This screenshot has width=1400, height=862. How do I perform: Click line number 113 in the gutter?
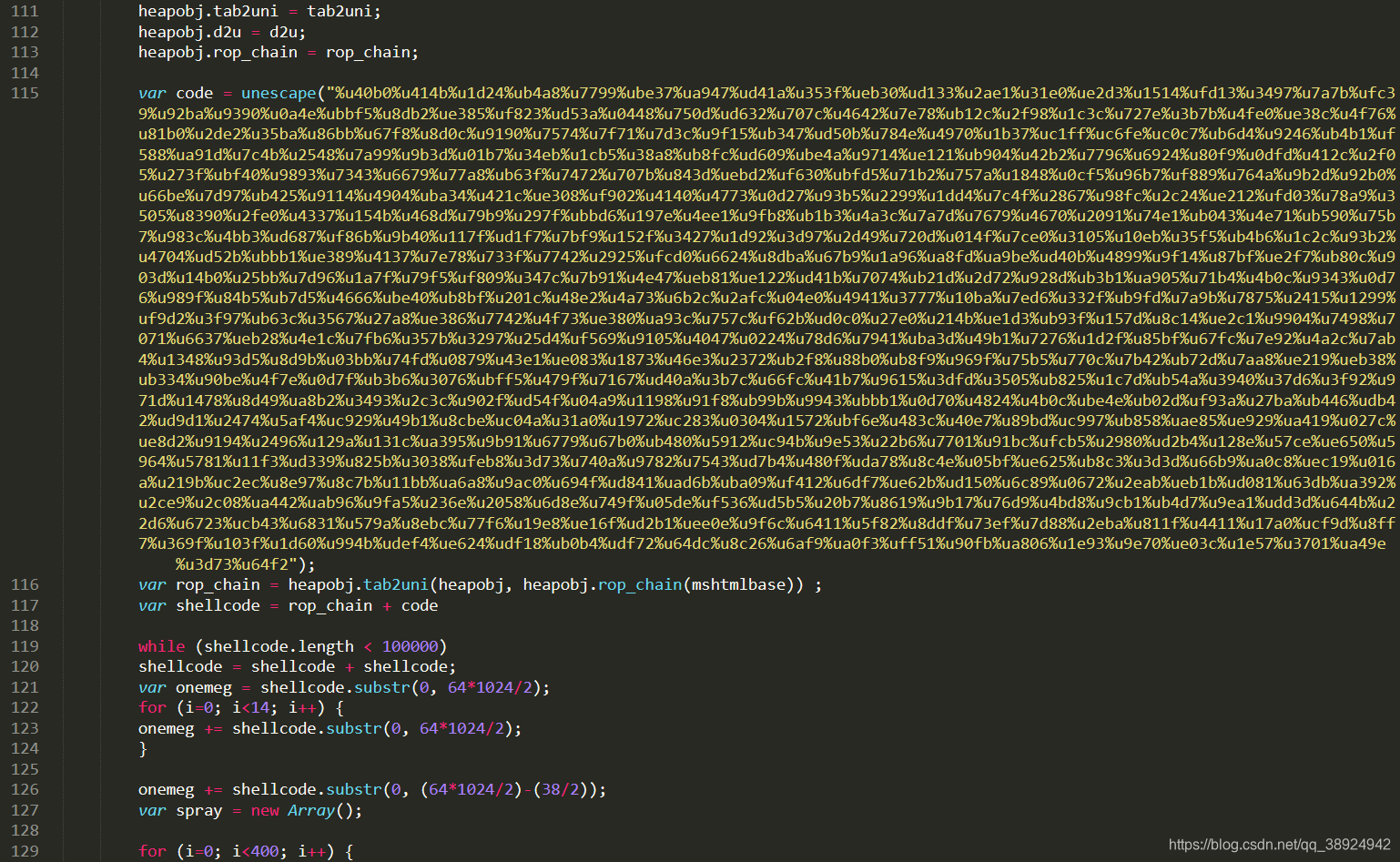pos(25,52)
